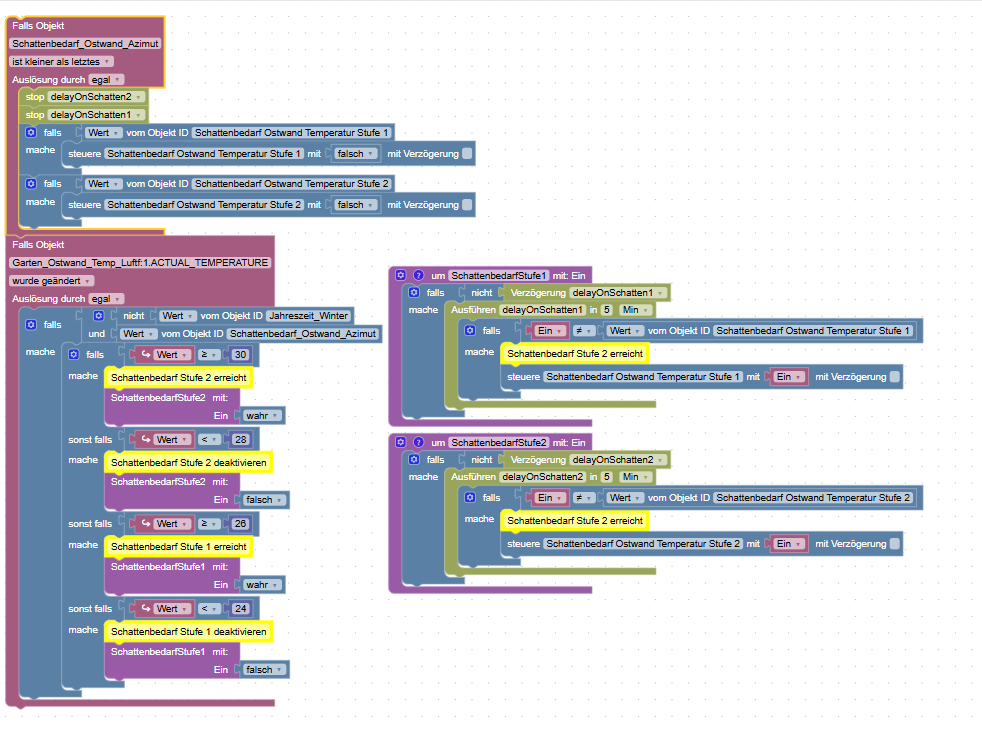982x729 pixels.
Task: Edit function name SchattenbedarfStufe1 in its definition
Action: coord(499,275)
